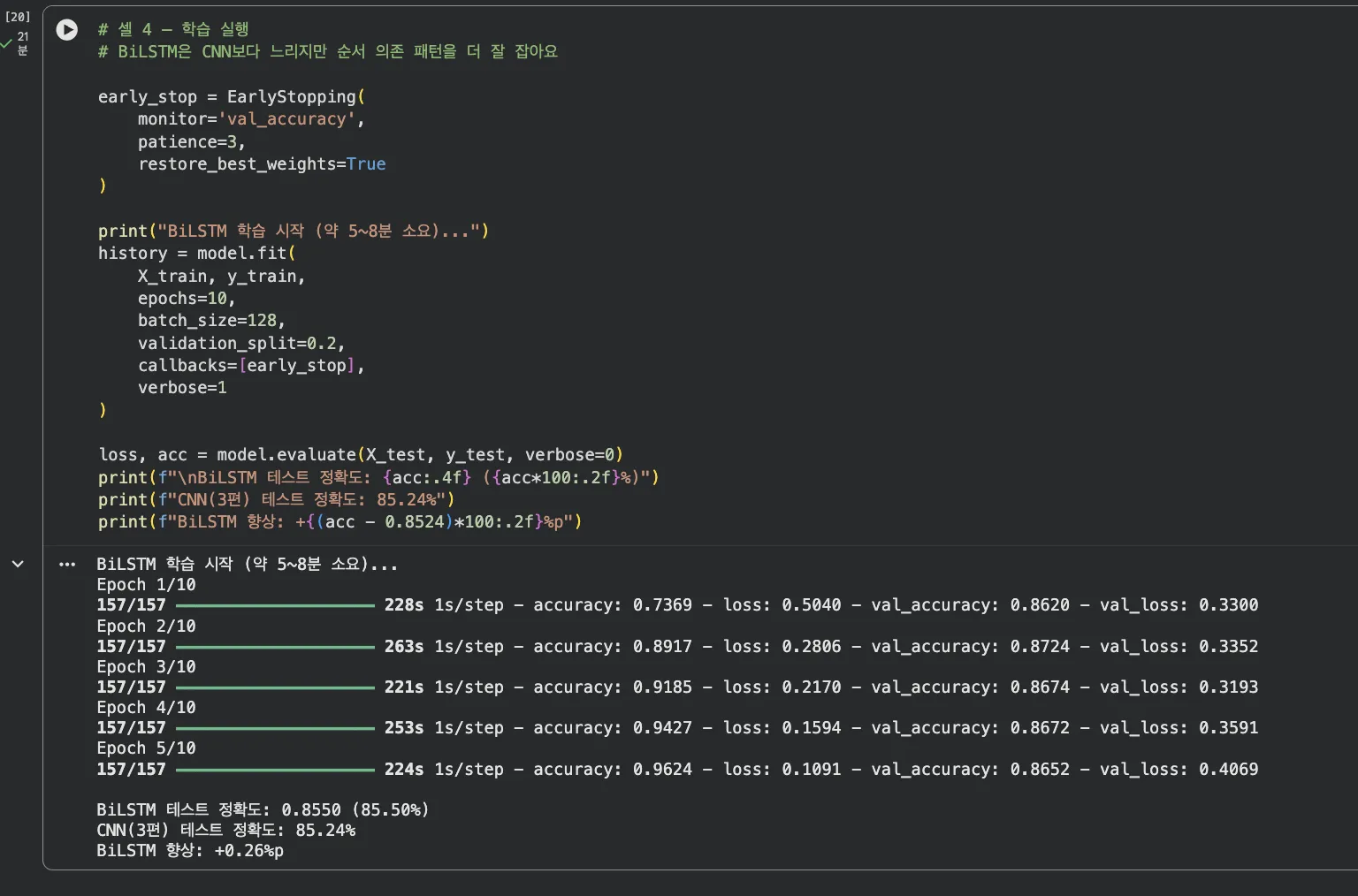Click the batch_size=128 argument line
The height and width of the screenshot is (896, 1358).
tap(211, 321)
